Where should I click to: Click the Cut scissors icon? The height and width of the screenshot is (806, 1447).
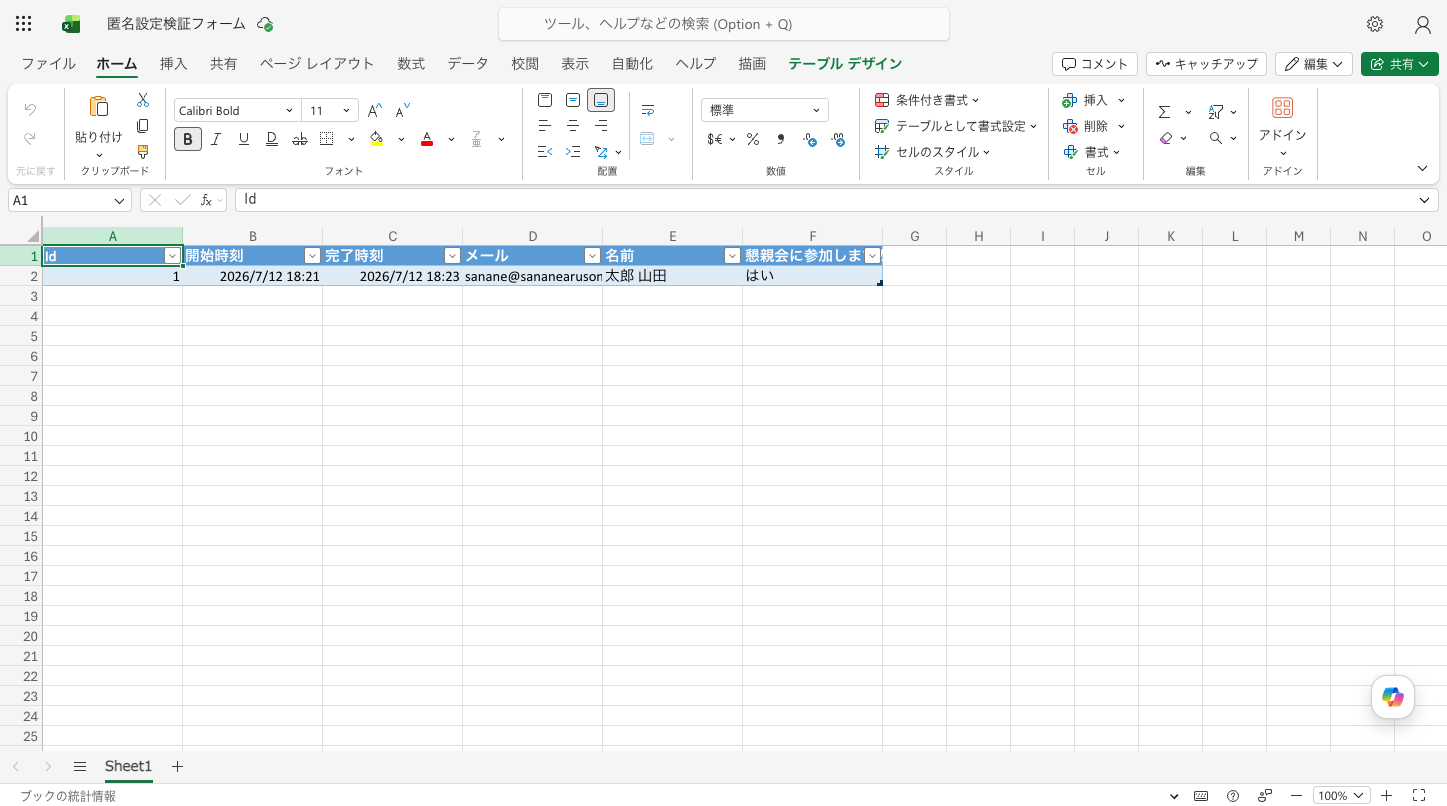143,100
